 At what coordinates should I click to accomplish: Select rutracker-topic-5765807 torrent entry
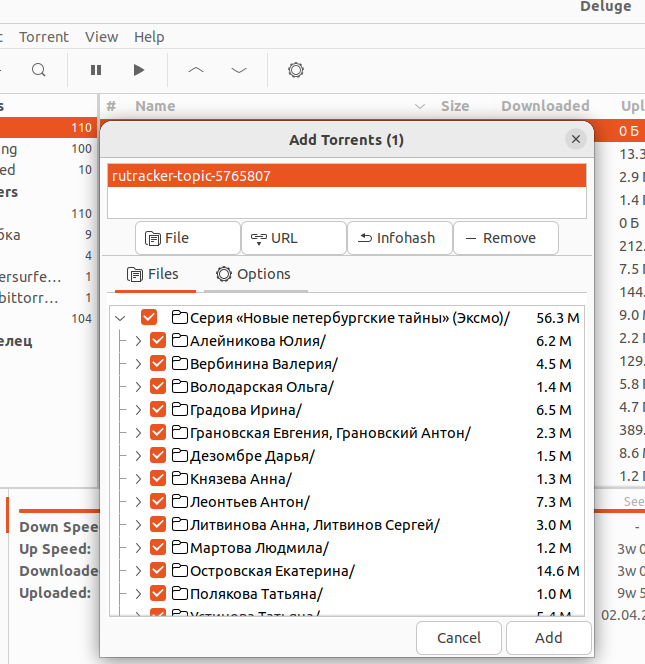tap(346, 176)
